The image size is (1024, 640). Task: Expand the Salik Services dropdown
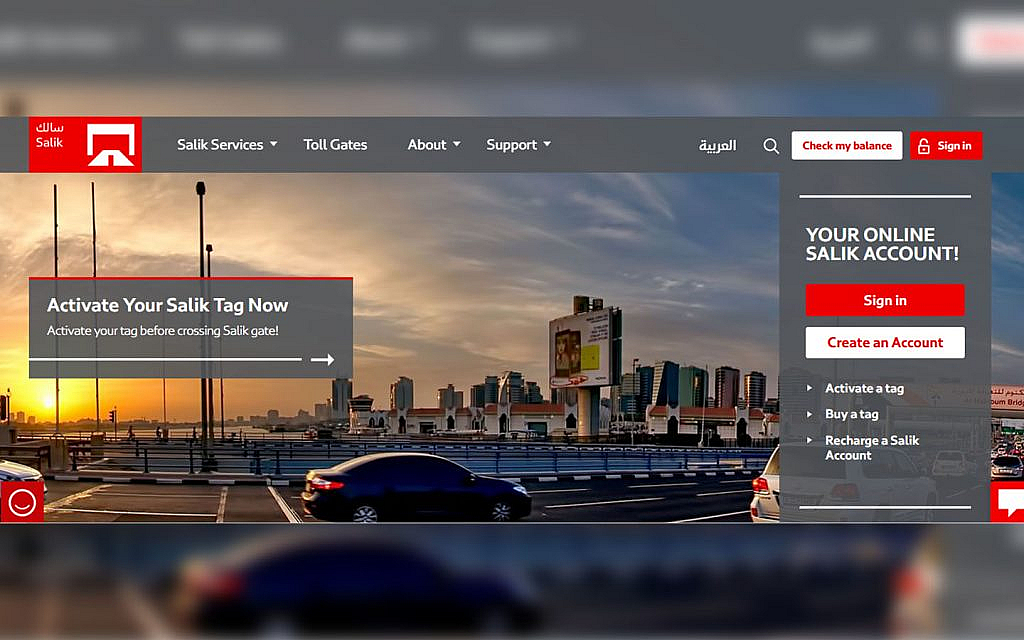tap(227, 145)
